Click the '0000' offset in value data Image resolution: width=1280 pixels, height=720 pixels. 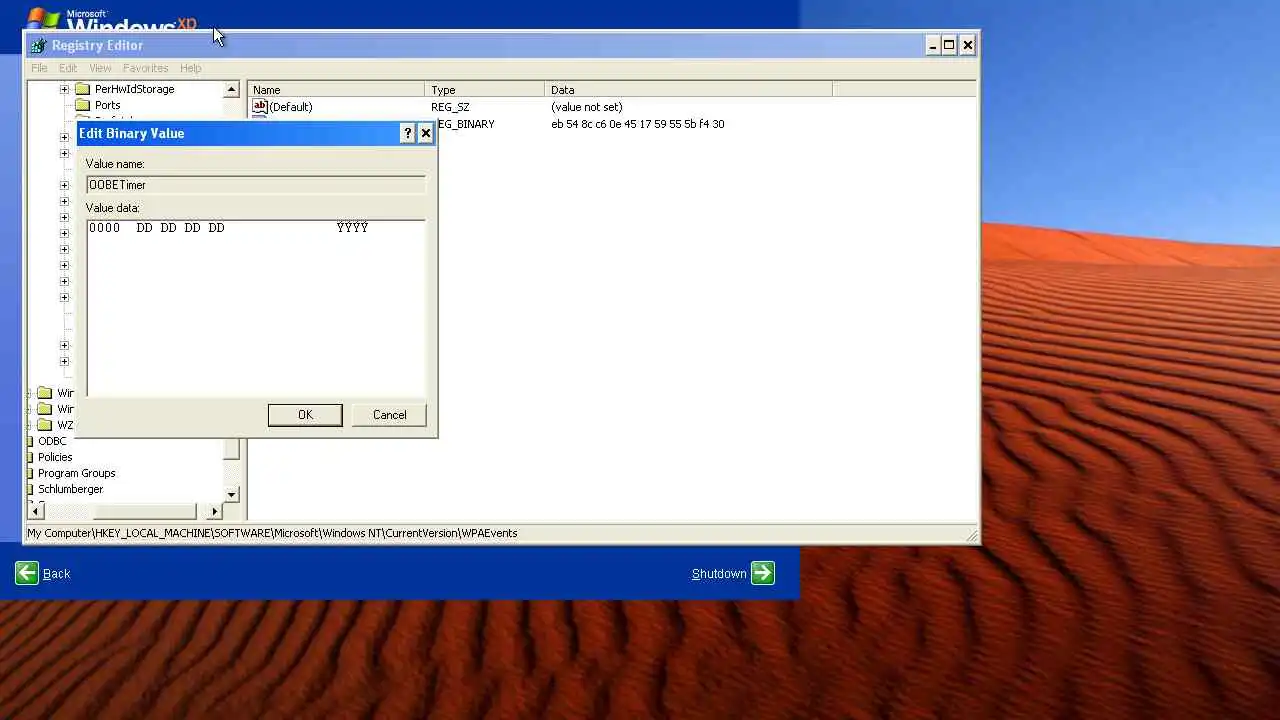tap(104, 228)
